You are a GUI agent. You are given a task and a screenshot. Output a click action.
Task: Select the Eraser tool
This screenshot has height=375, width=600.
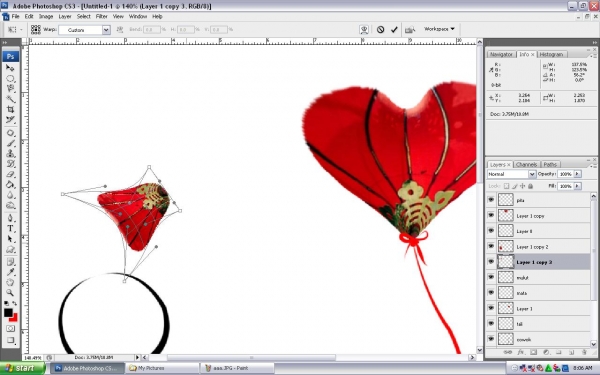click(10, 174)
